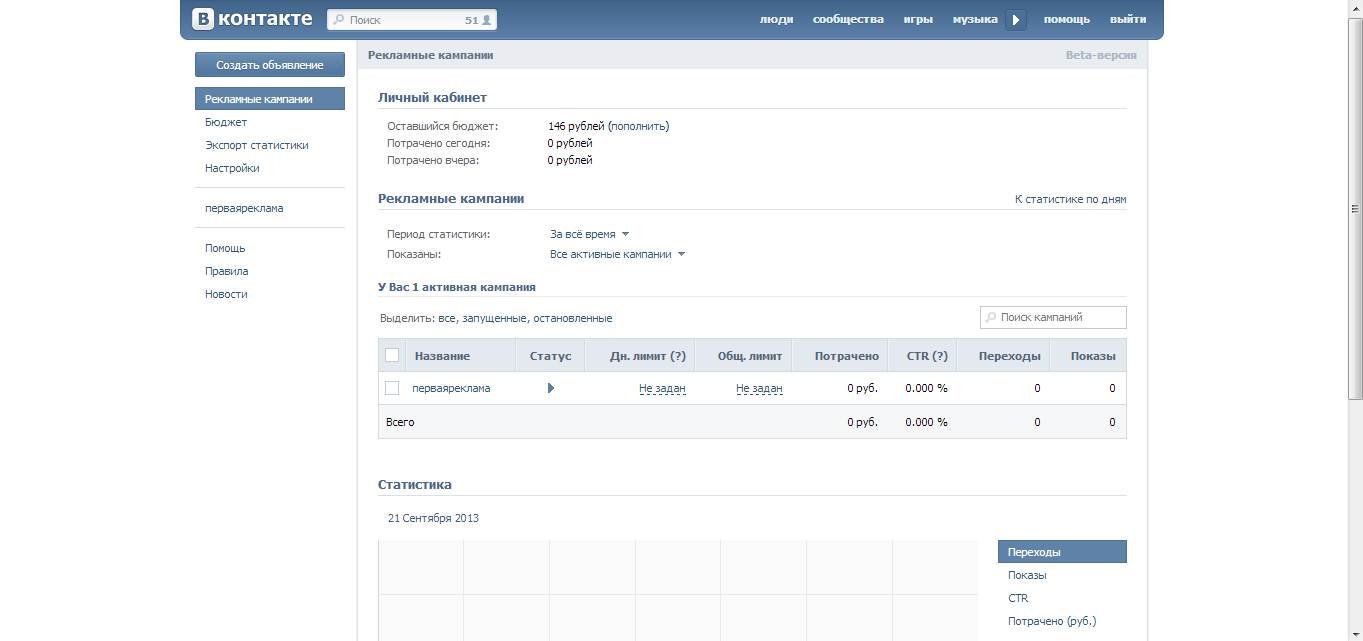1363x641 pixels.
Task: Click the magnifier icon in campaign search
Action: point(991,317)
